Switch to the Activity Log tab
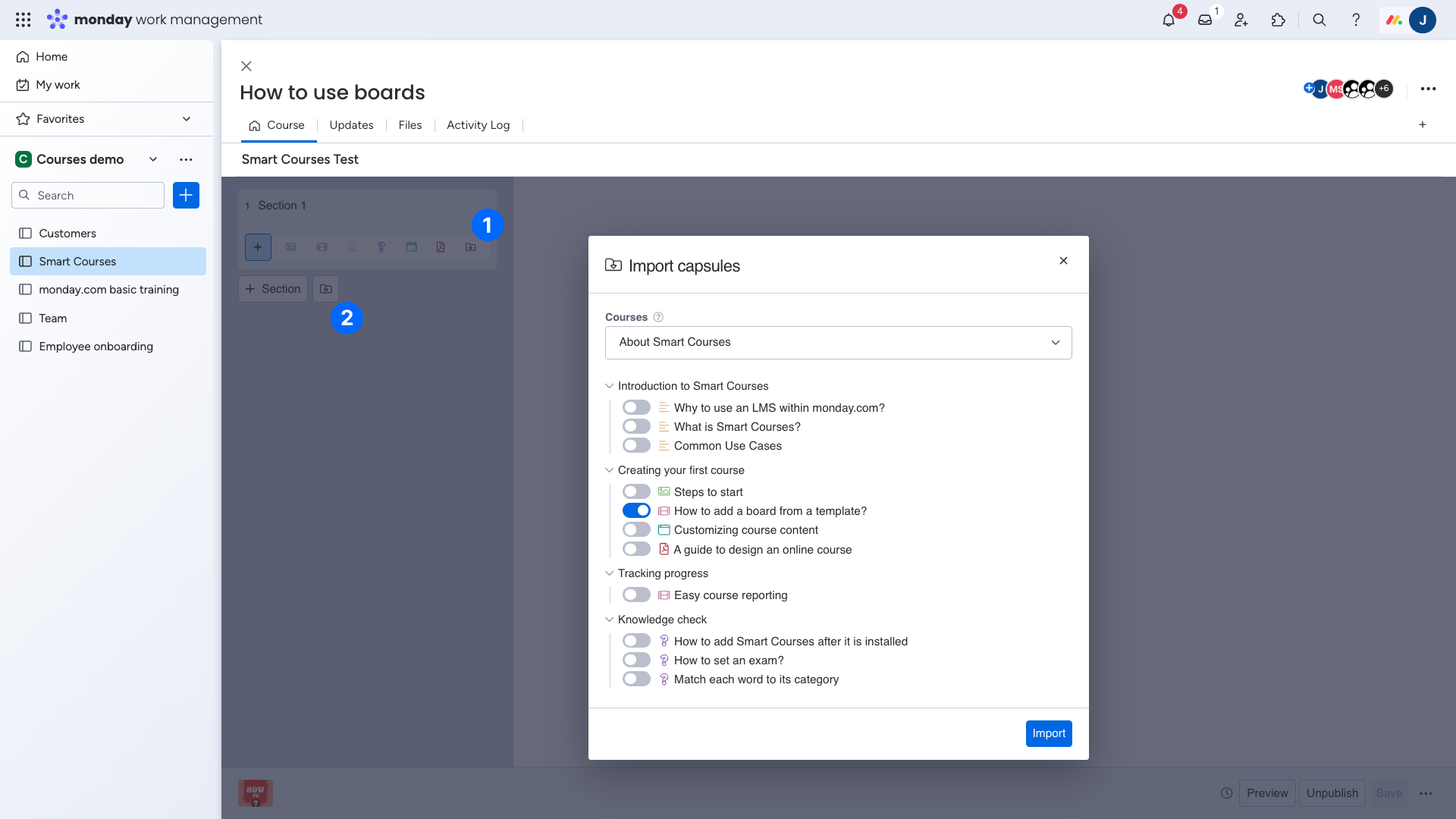The height and width of the screenshot is (819, 1456). tap(478, 125)
